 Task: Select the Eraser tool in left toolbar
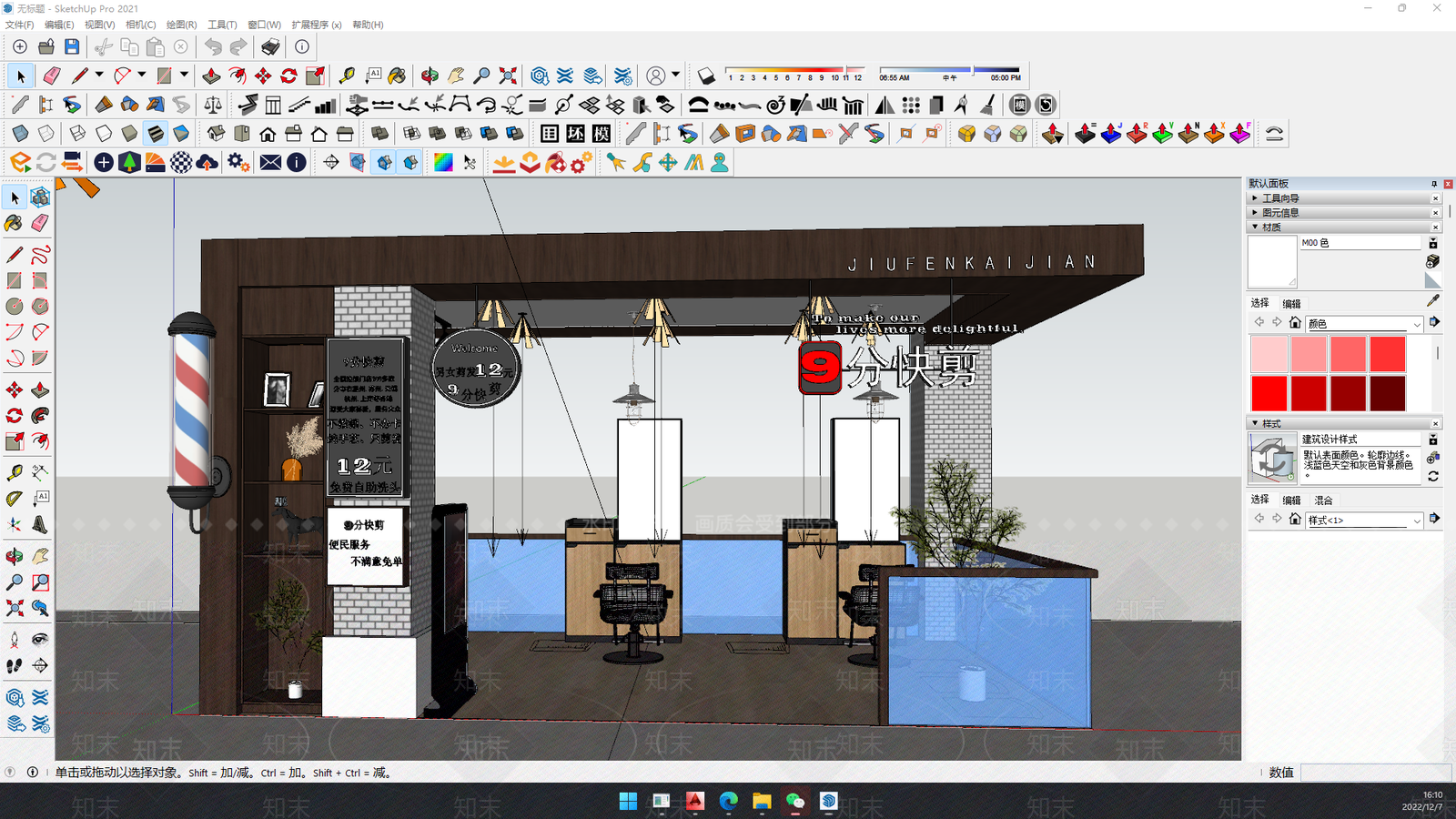(x=40, y=223)
